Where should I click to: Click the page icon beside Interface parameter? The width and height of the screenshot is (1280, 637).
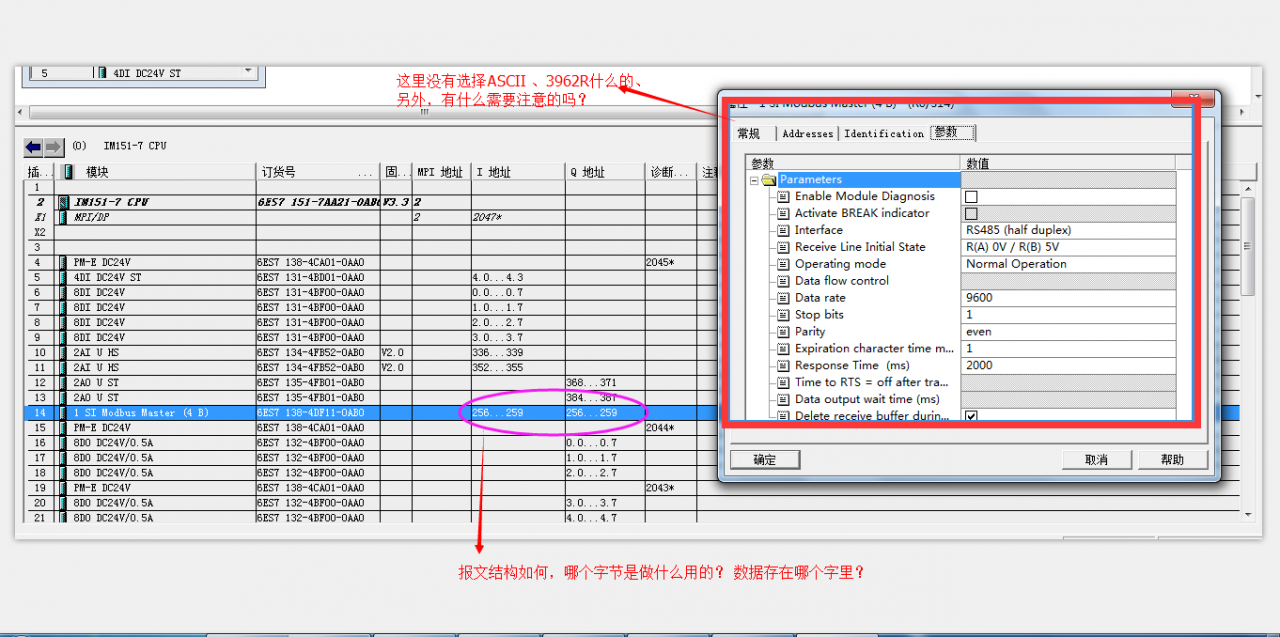click(784, 230)
